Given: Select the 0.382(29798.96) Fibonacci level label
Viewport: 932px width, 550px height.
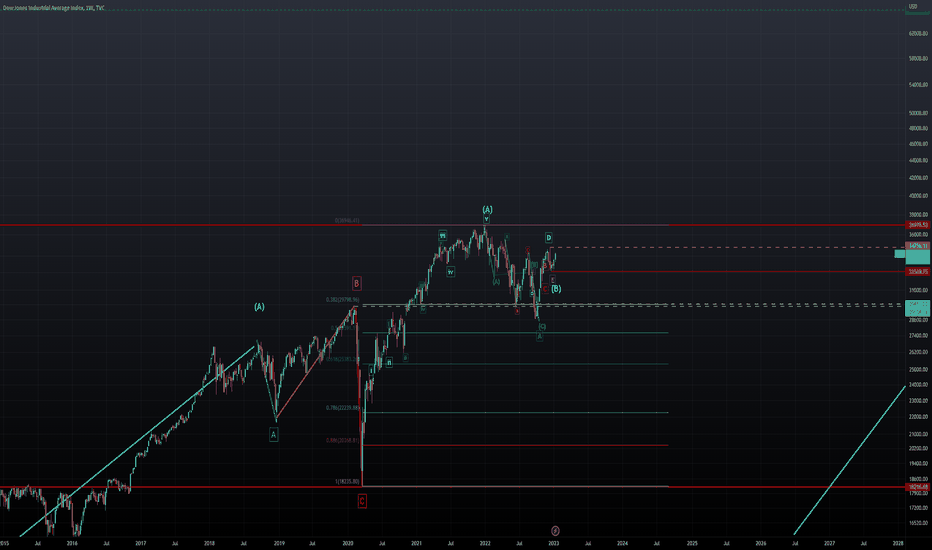Looking at the screenshot, I should 342,300.
